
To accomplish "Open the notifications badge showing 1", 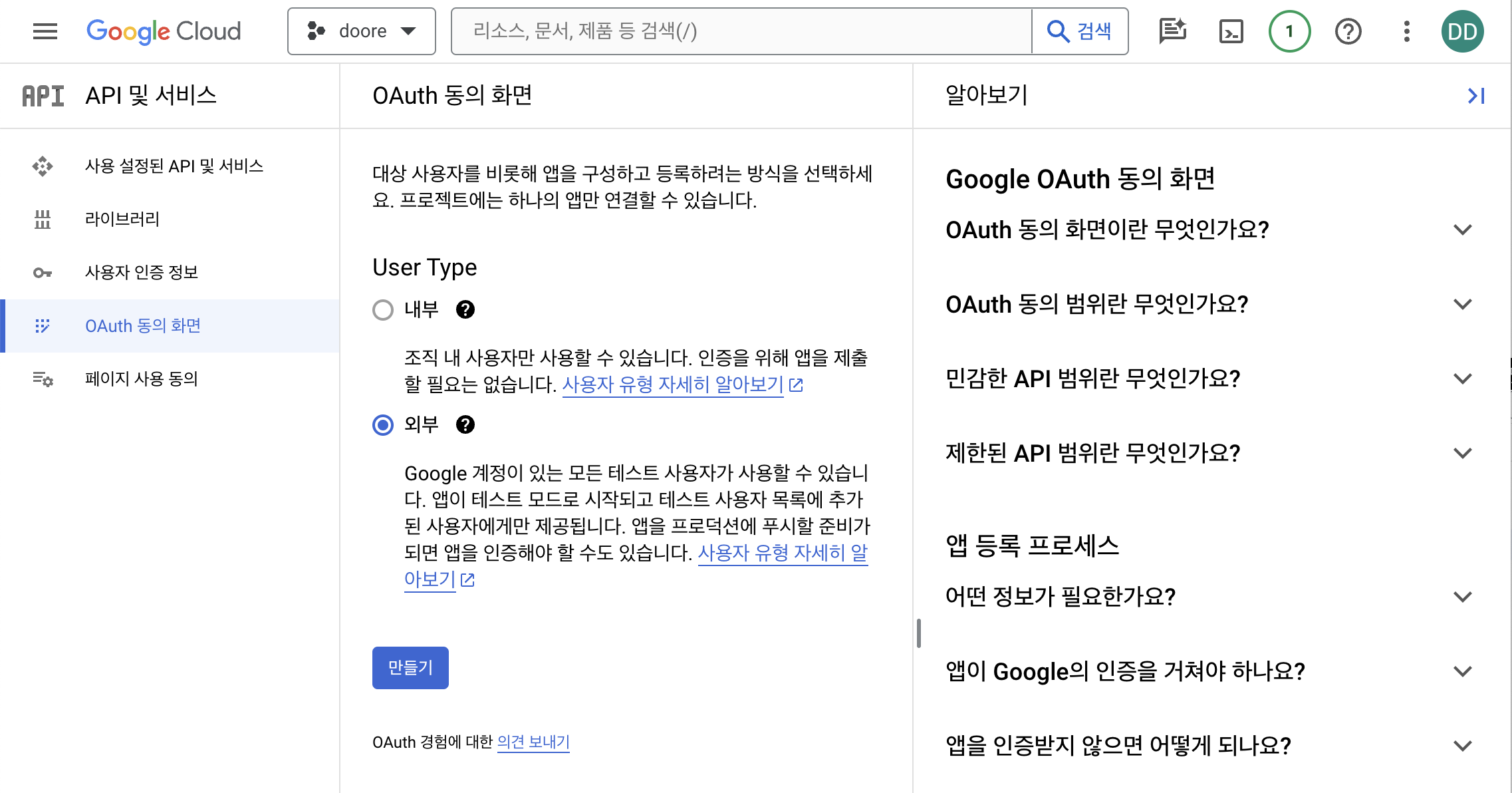I will tap(1289, 31).
